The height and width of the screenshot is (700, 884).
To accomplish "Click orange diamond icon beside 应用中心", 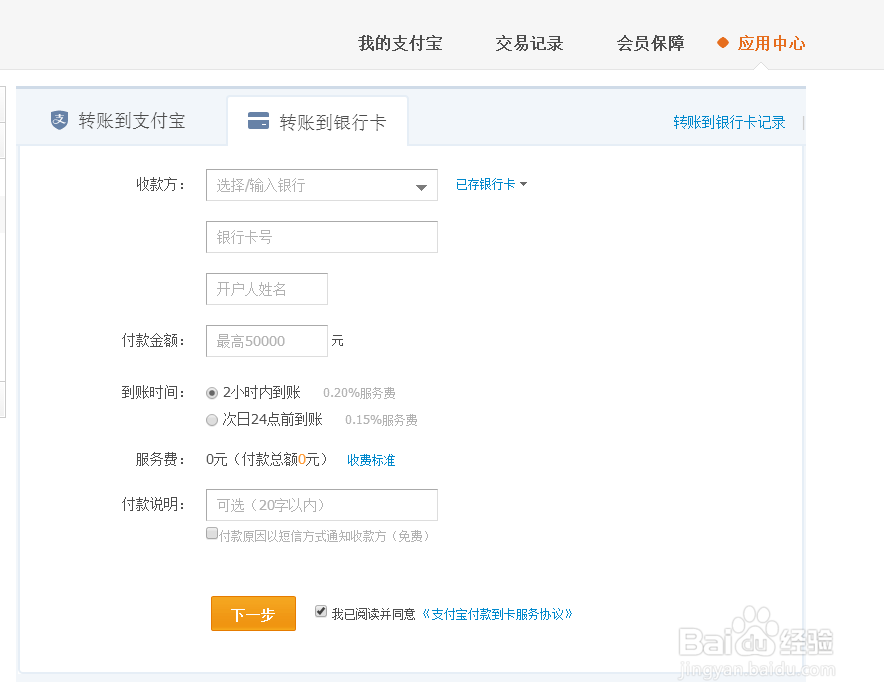I will point(723,43).
